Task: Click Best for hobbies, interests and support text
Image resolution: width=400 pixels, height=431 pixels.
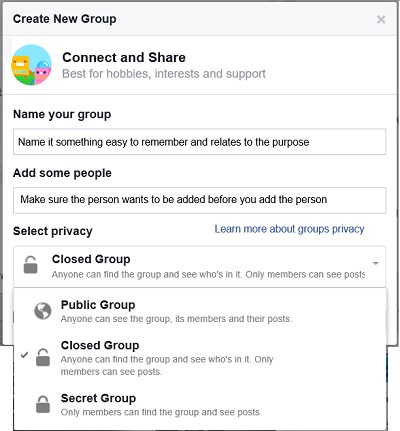Action: pyautogui.click(x=164, y=74)
